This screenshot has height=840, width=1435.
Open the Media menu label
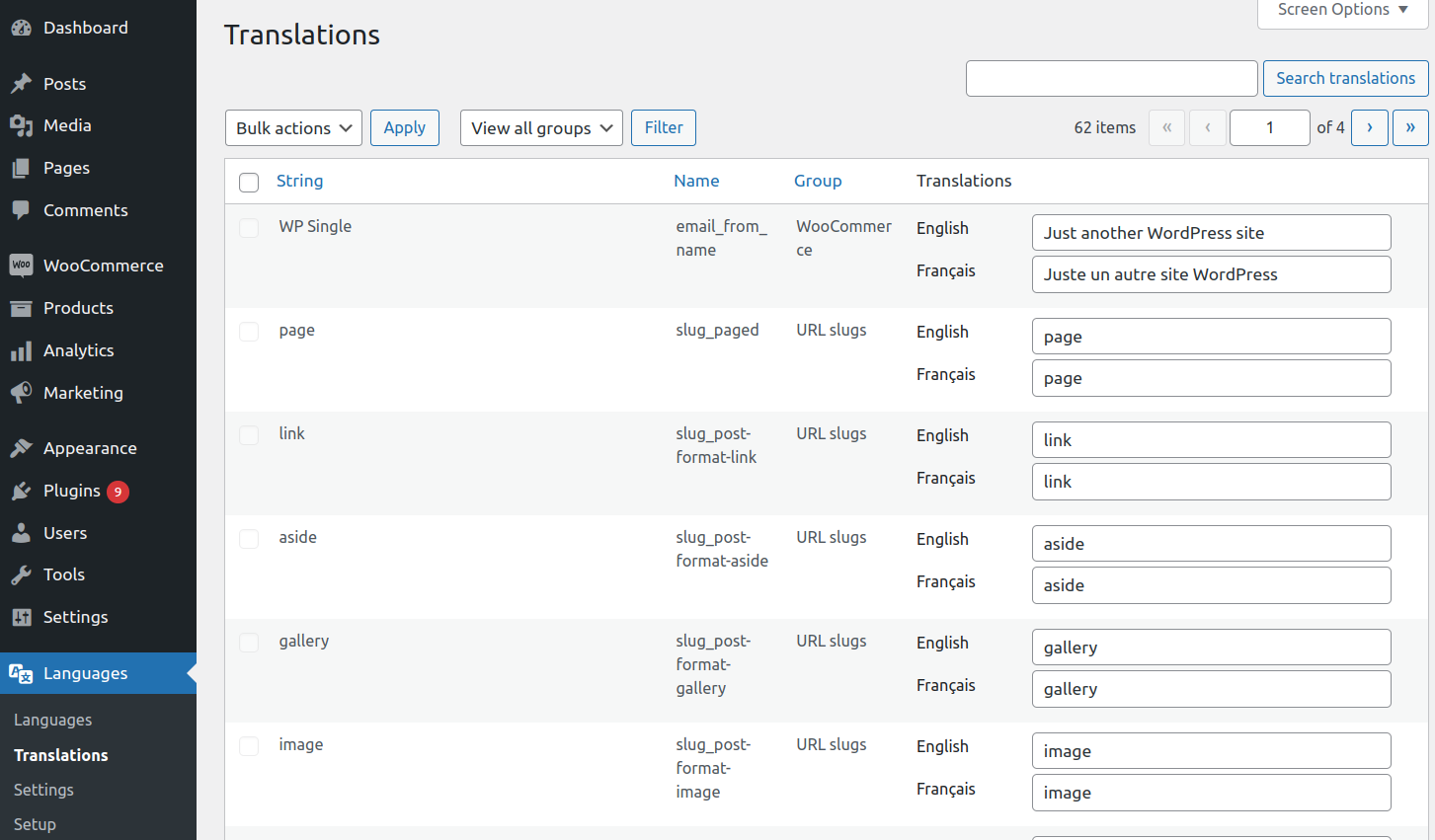pyautogui.click(x=67, y=125)
